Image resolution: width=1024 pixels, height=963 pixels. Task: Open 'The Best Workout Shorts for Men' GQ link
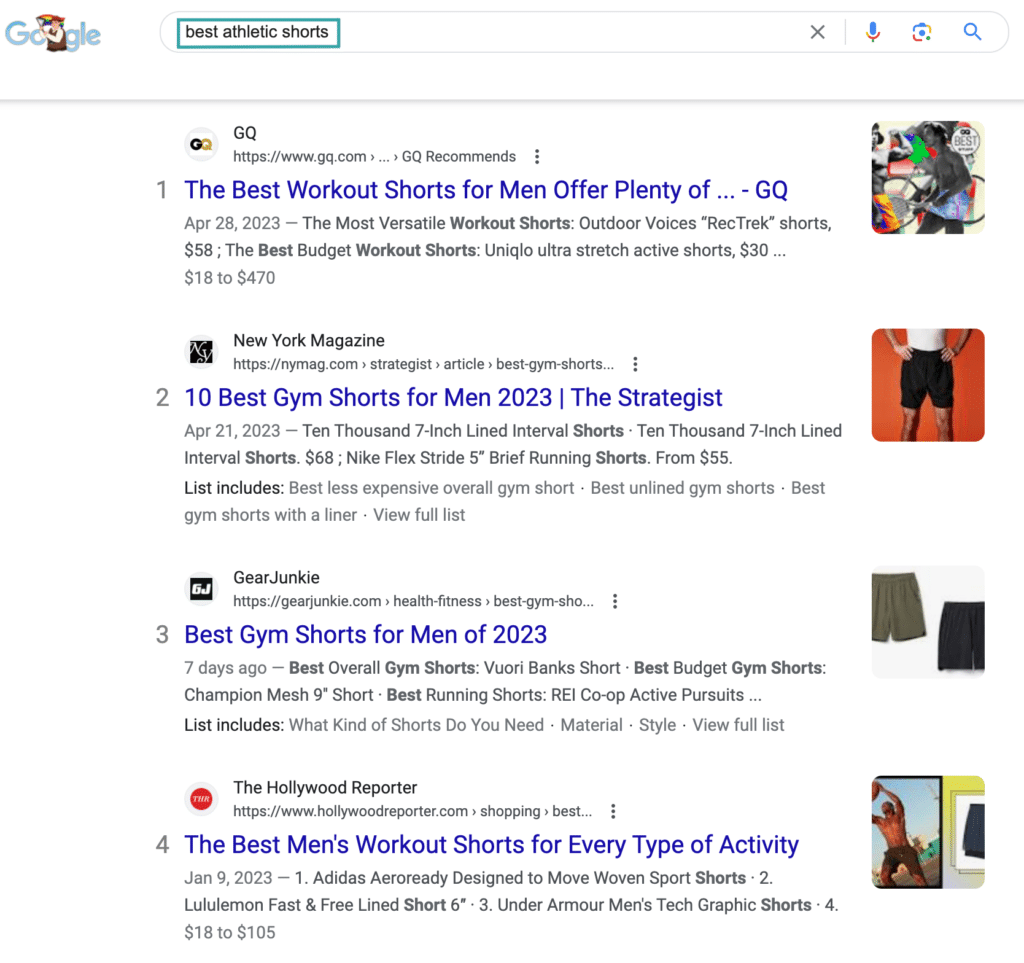coord(486,190)
